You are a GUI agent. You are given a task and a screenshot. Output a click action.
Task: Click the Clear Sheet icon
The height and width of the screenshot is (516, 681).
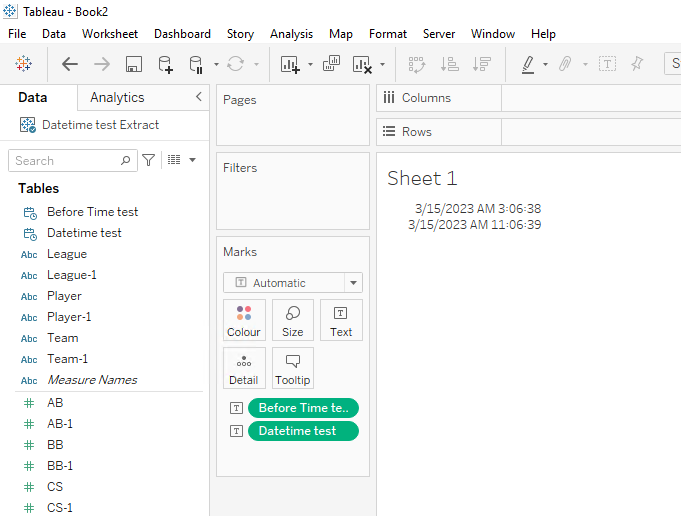363,64
